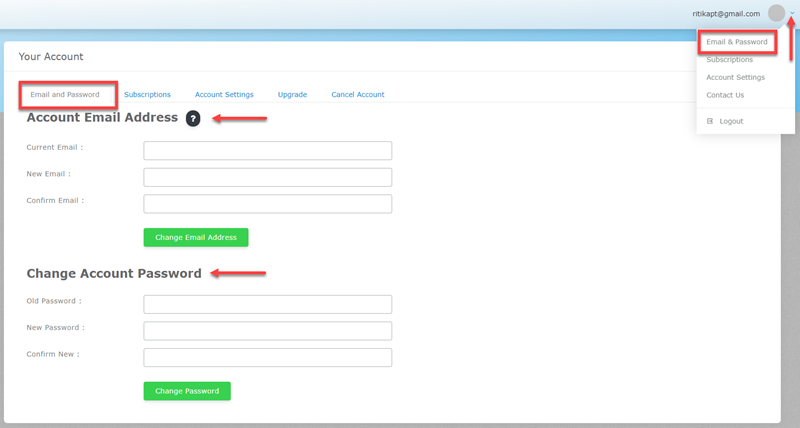The width and height of the screenshot is (800, 428).
Task: Click the Logout icon in menu
Action: pyautogui.click(x=710, y=121)
